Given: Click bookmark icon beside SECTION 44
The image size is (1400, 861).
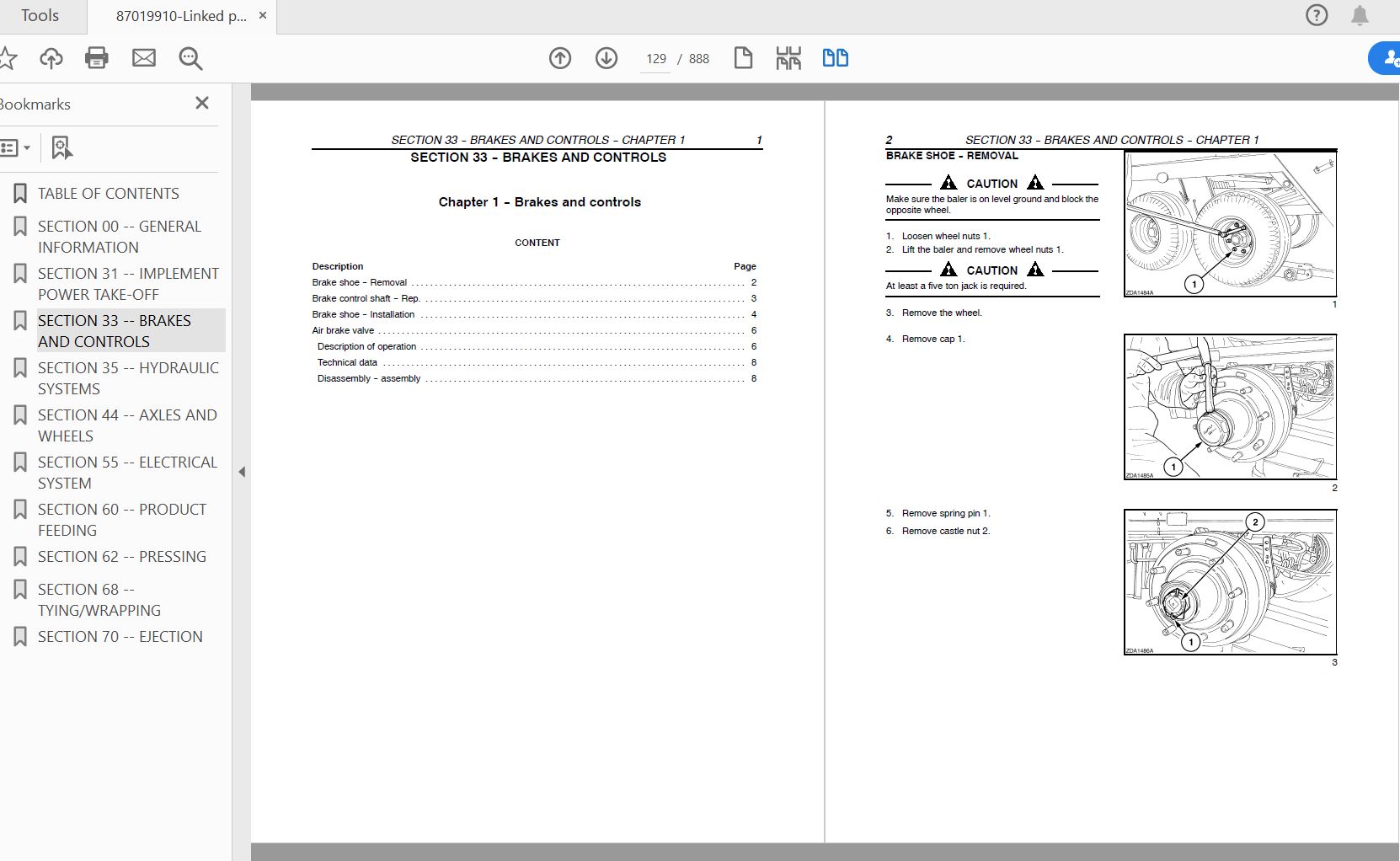Looking at the screenshot, I should pyautogui.click(x=20, y=415).
